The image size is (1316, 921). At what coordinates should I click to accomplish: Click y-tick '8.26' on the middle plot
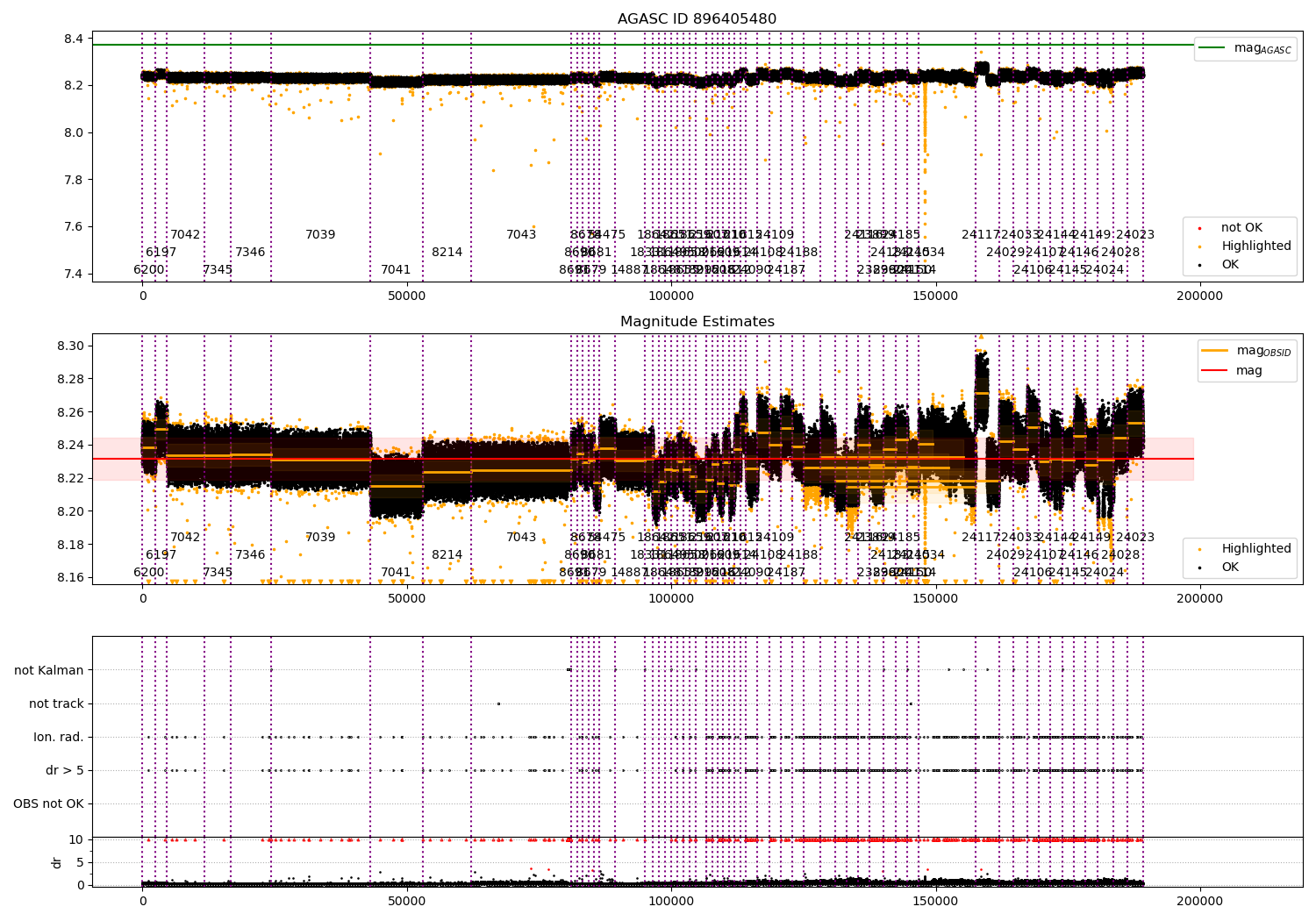(70, 412)
